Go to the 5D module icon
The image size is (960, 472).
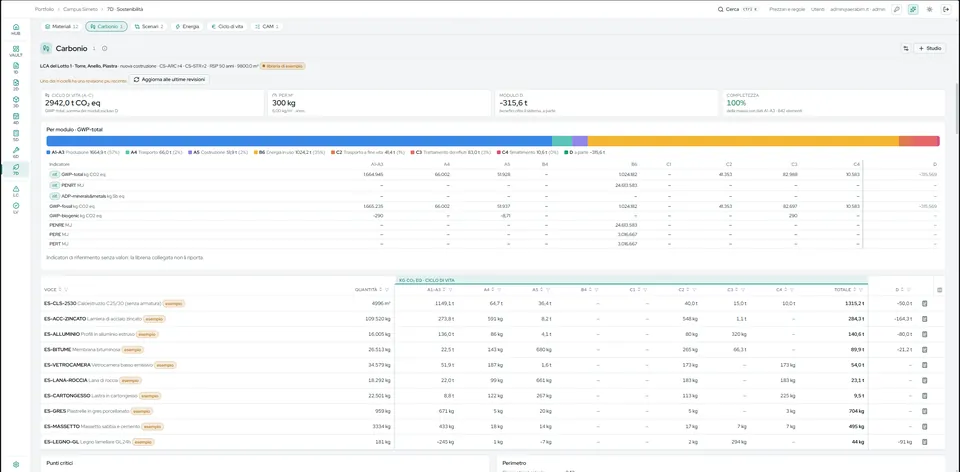pyautogui.click(x=16, y=135)
